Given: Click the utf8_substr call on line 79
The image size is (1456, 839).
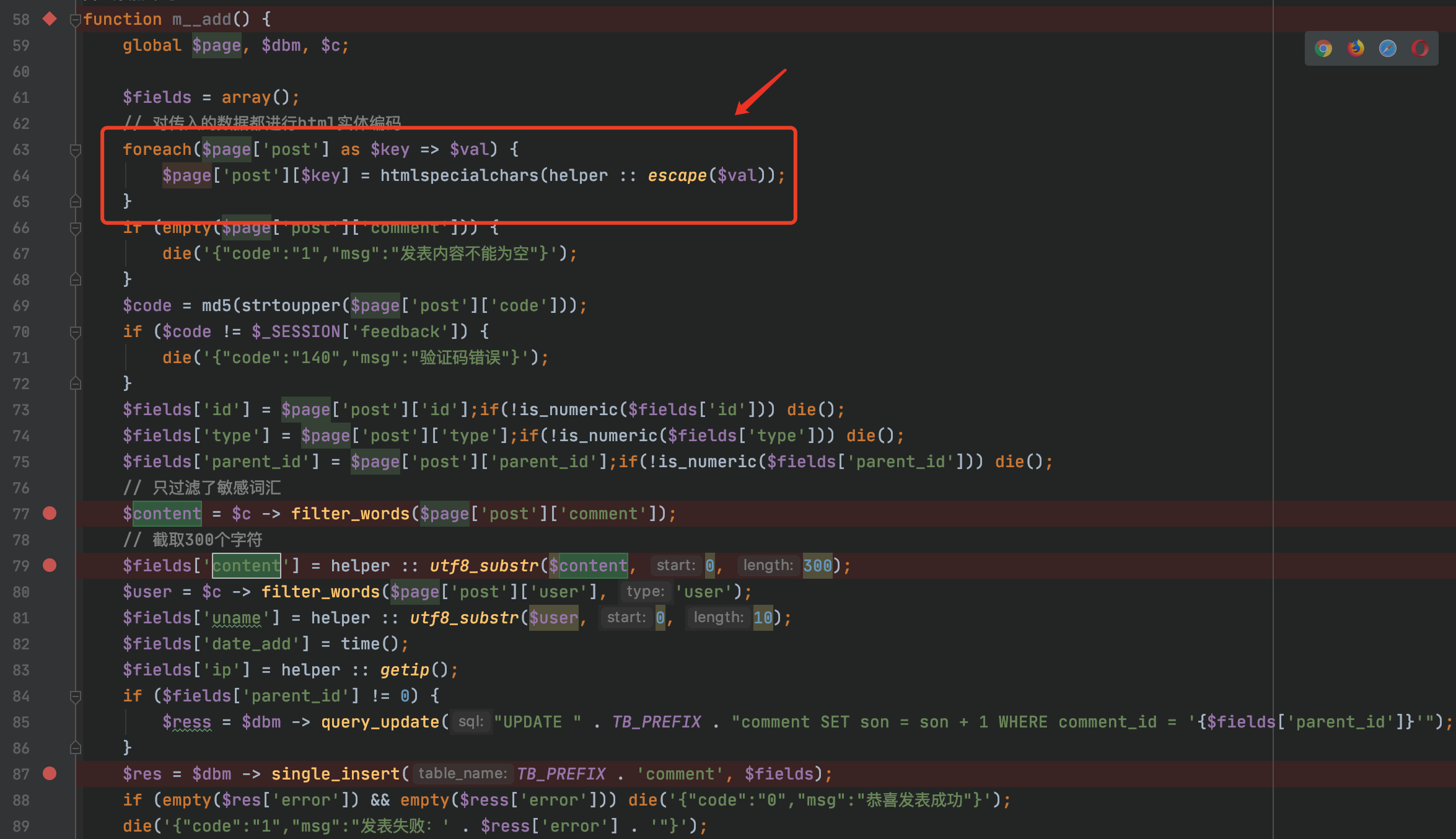Looking at the screenshot, I should coord(484,566).
